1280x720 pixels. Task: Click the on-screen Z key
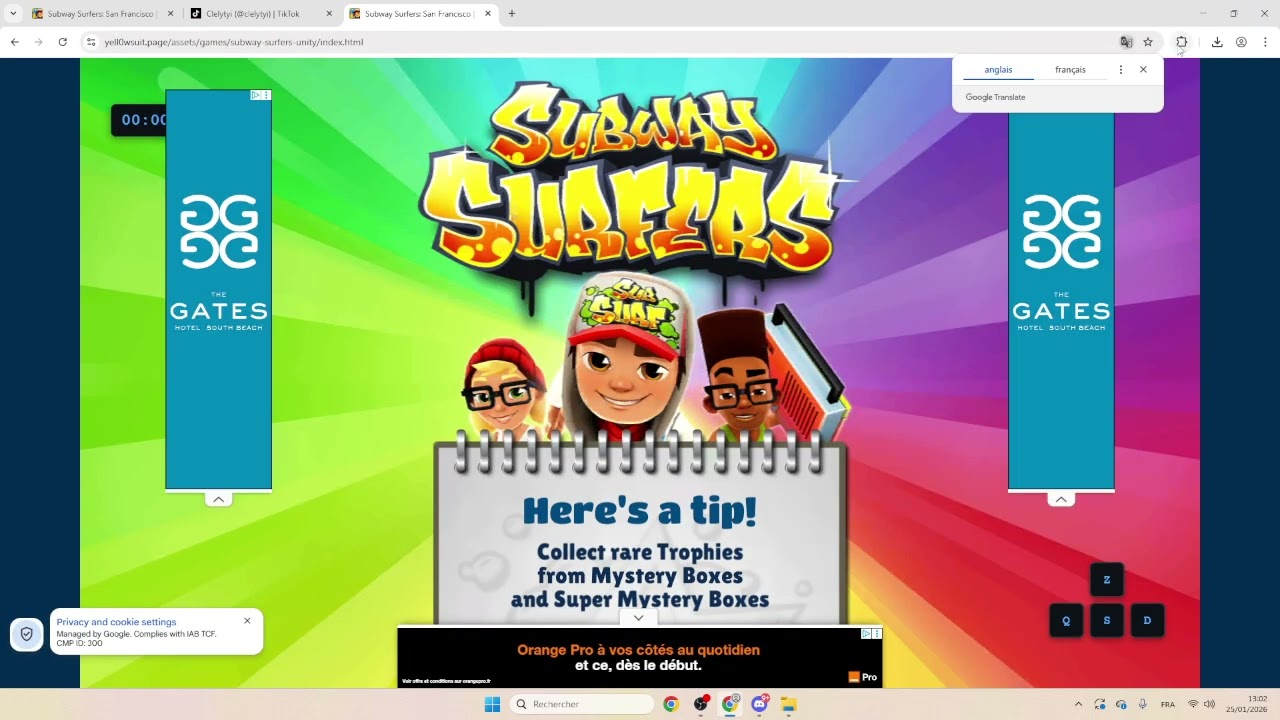tap(1106, 580)
